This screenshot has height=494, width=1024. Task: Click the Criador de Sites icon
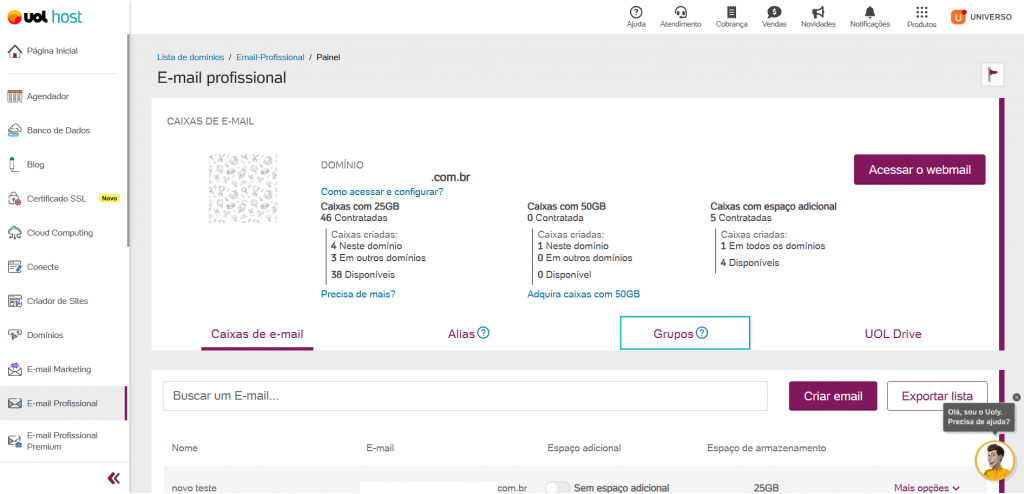pos(14,301)
